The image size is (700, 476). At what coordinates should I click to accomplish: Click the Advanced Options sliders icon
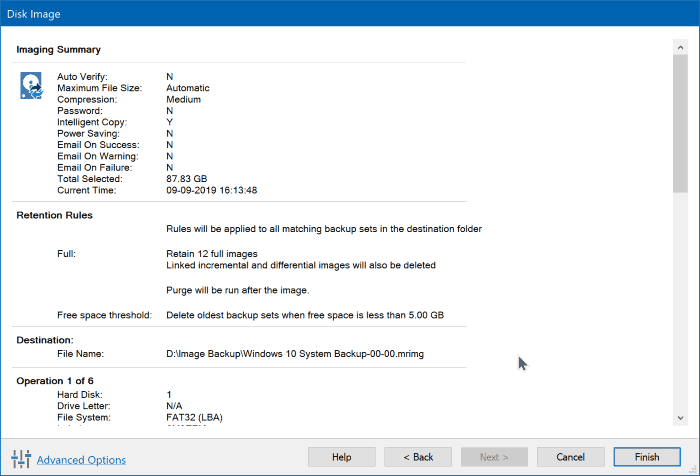[x=21, y=459]
